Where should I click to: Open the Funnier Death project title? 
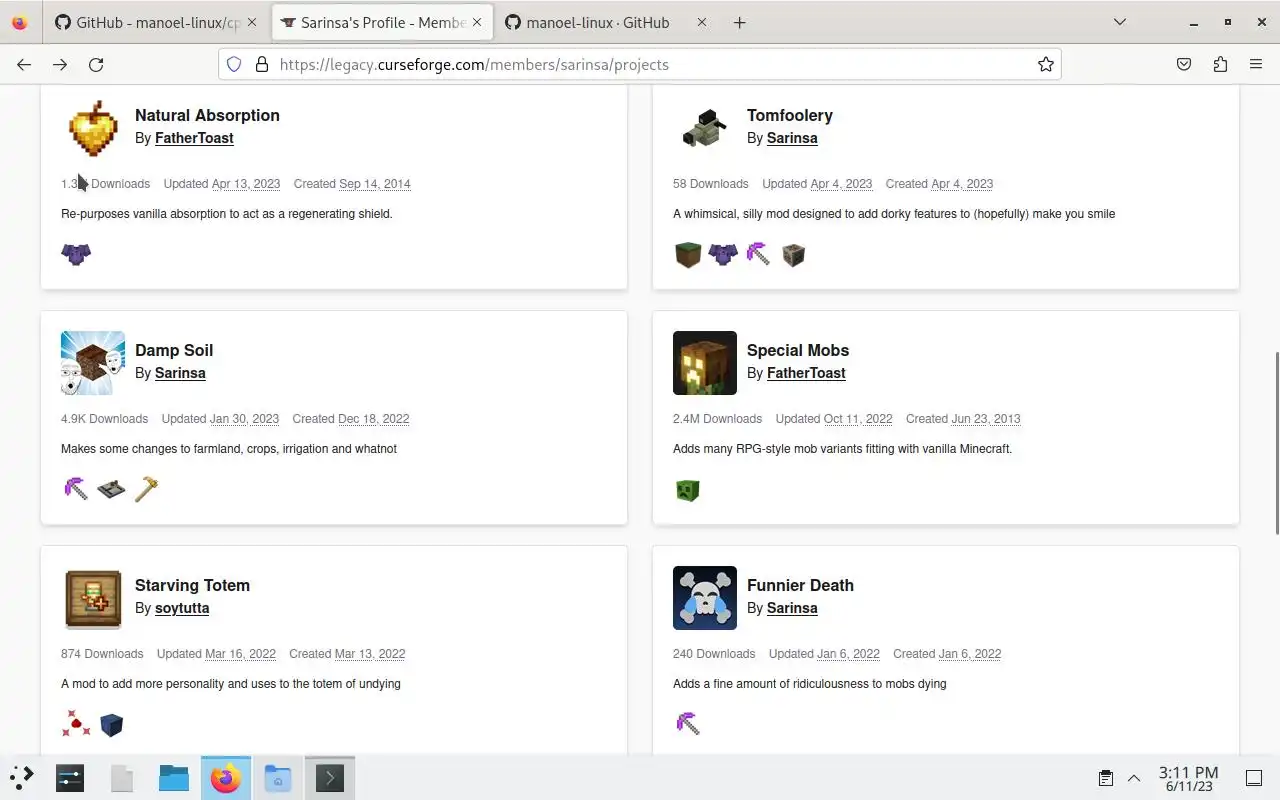[x=800, y=585]
